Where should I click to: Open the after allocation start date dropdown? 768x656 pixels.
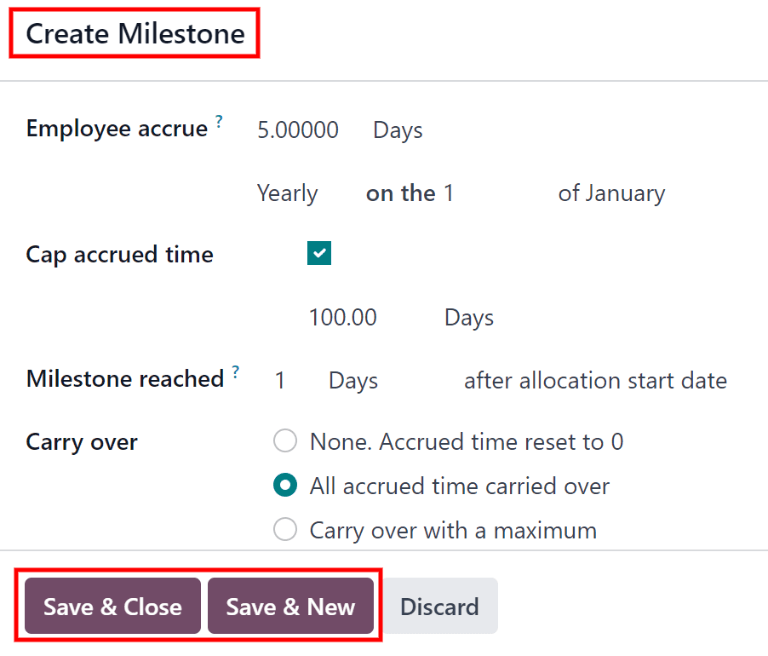coord(596,381)
